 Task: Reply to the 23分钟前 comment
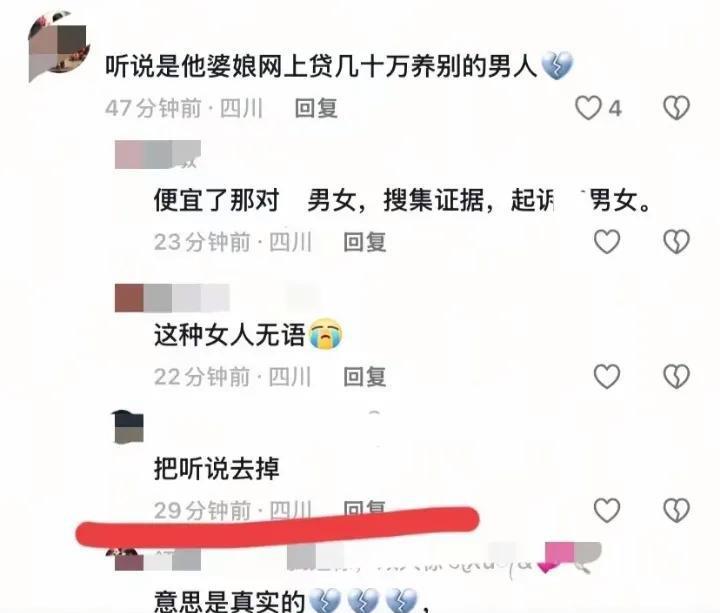(x=365, y=242)
